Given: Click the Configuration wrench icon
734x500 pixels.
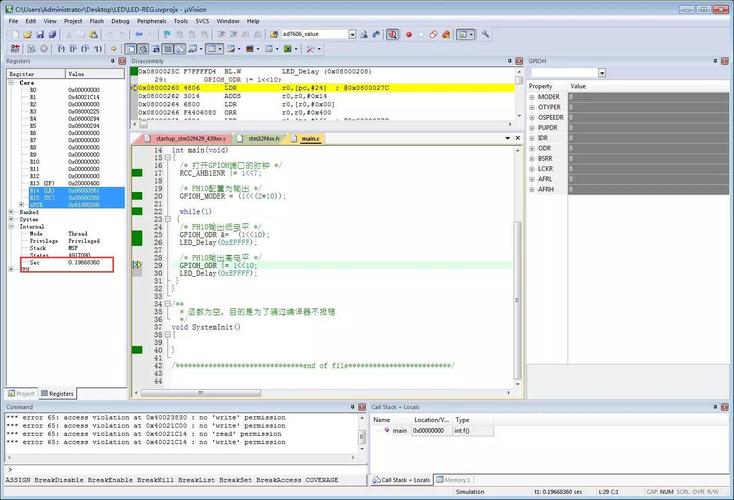Looking at the screenshot, I should pos(485,34).
